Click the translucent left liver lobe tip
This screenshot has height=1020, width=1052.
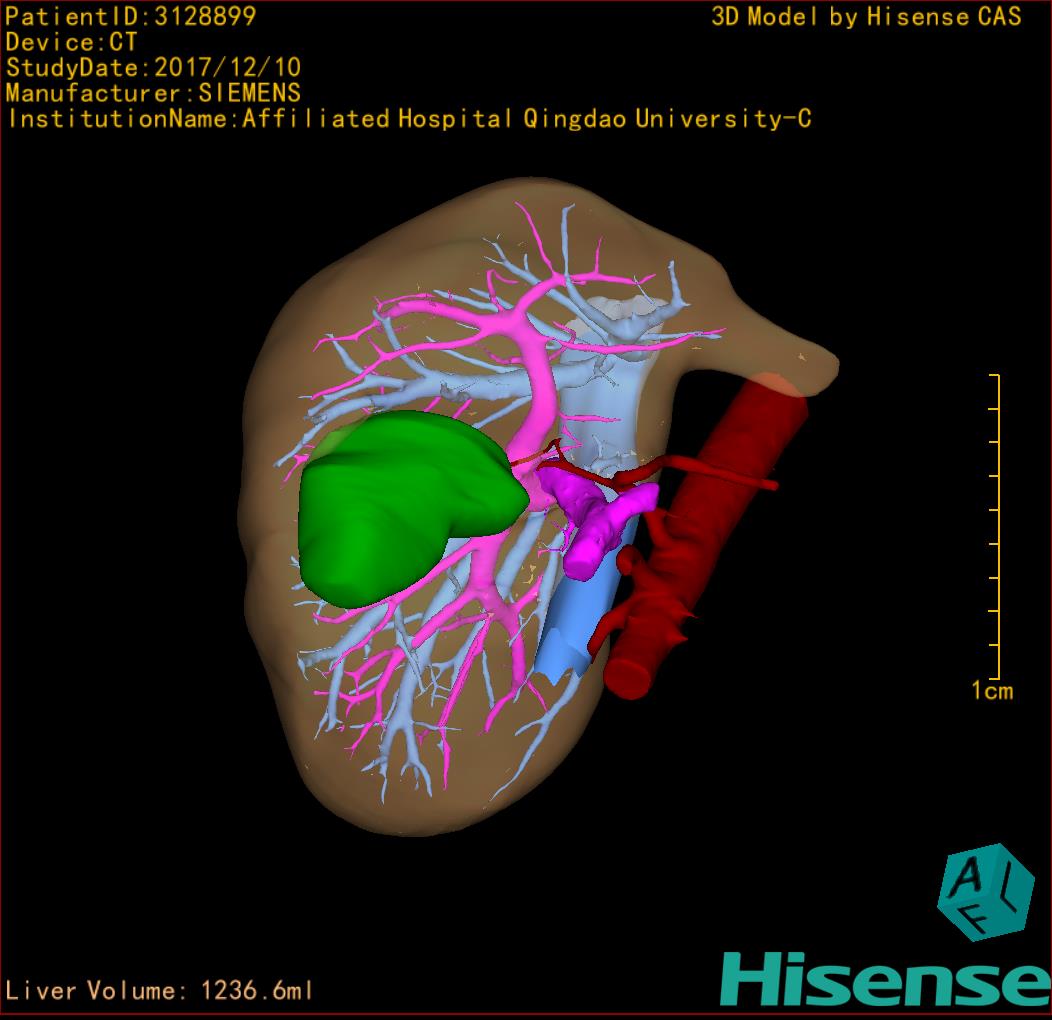point(800,358)
